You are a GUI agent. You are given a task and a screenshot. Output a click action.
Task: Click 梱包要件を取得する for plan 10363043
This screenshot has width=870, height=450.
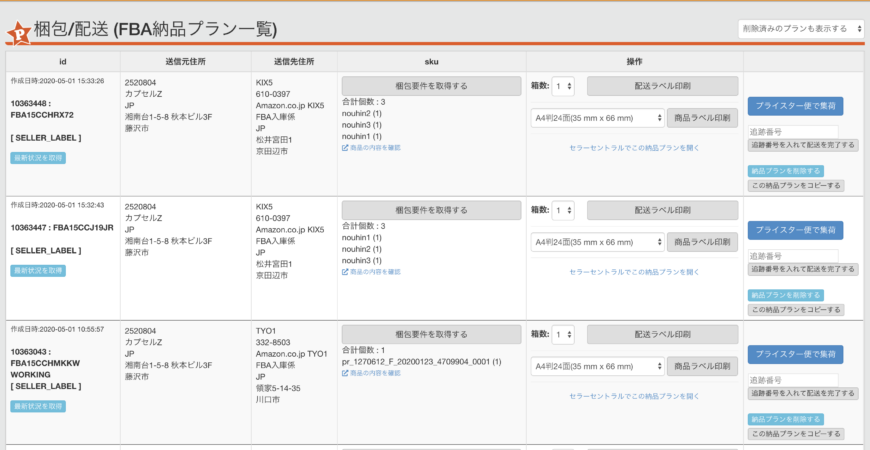click(x=432, y=335)
